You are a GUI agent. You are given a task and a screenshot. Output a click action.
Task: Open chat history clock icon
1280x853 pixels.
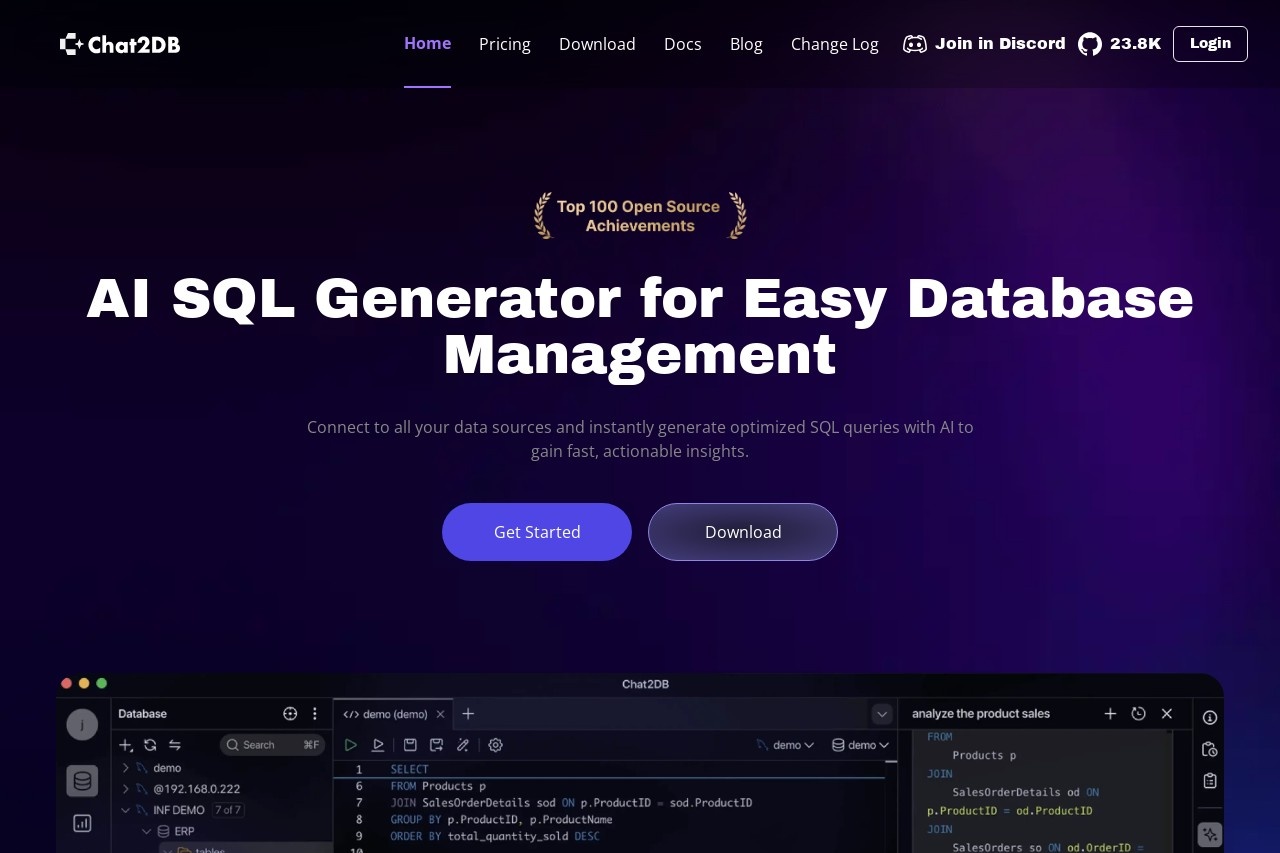[1138, 714]
